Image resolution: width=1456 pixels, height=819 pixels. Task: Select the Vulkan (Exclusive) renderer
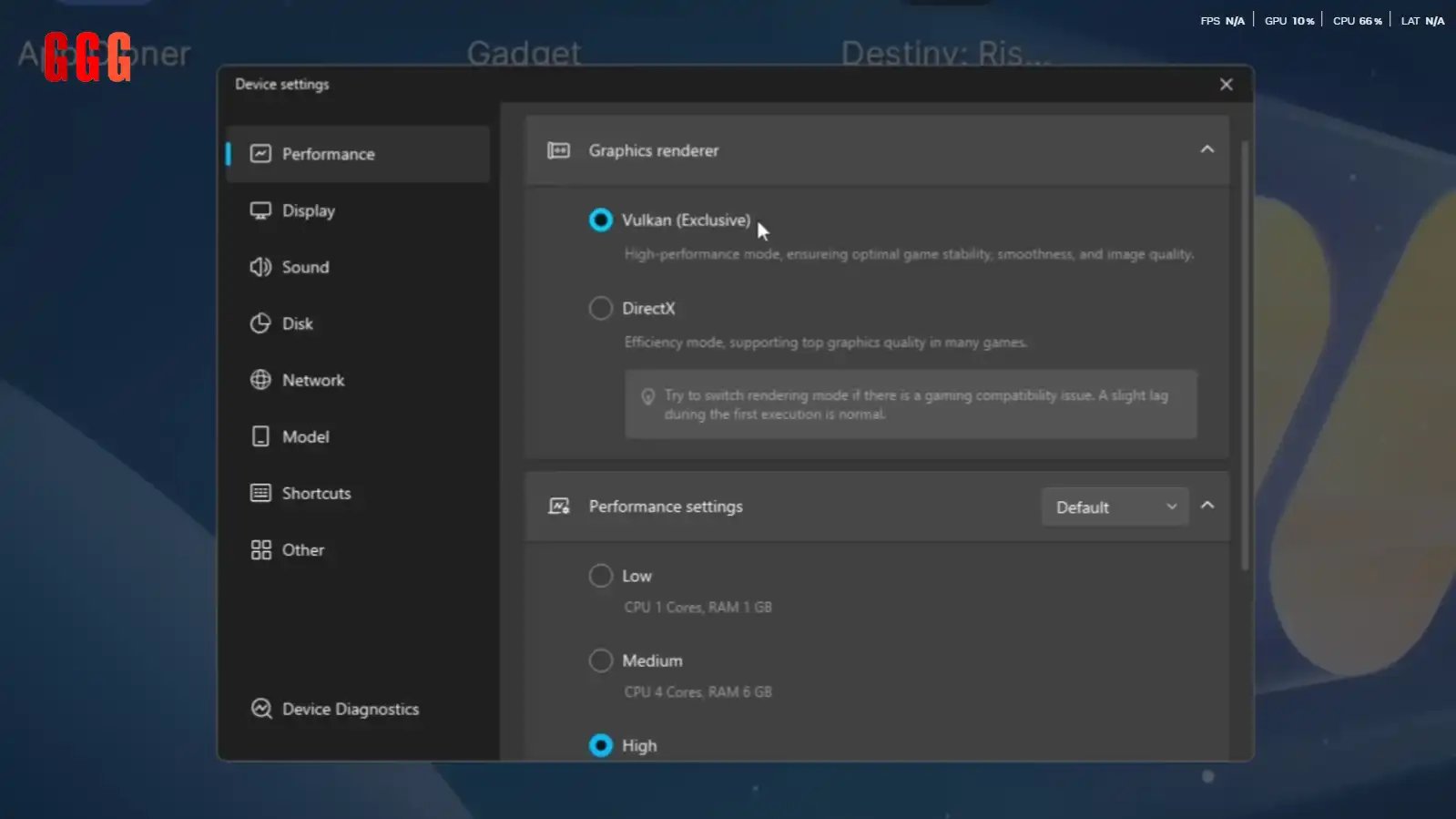tap(601, 220)
